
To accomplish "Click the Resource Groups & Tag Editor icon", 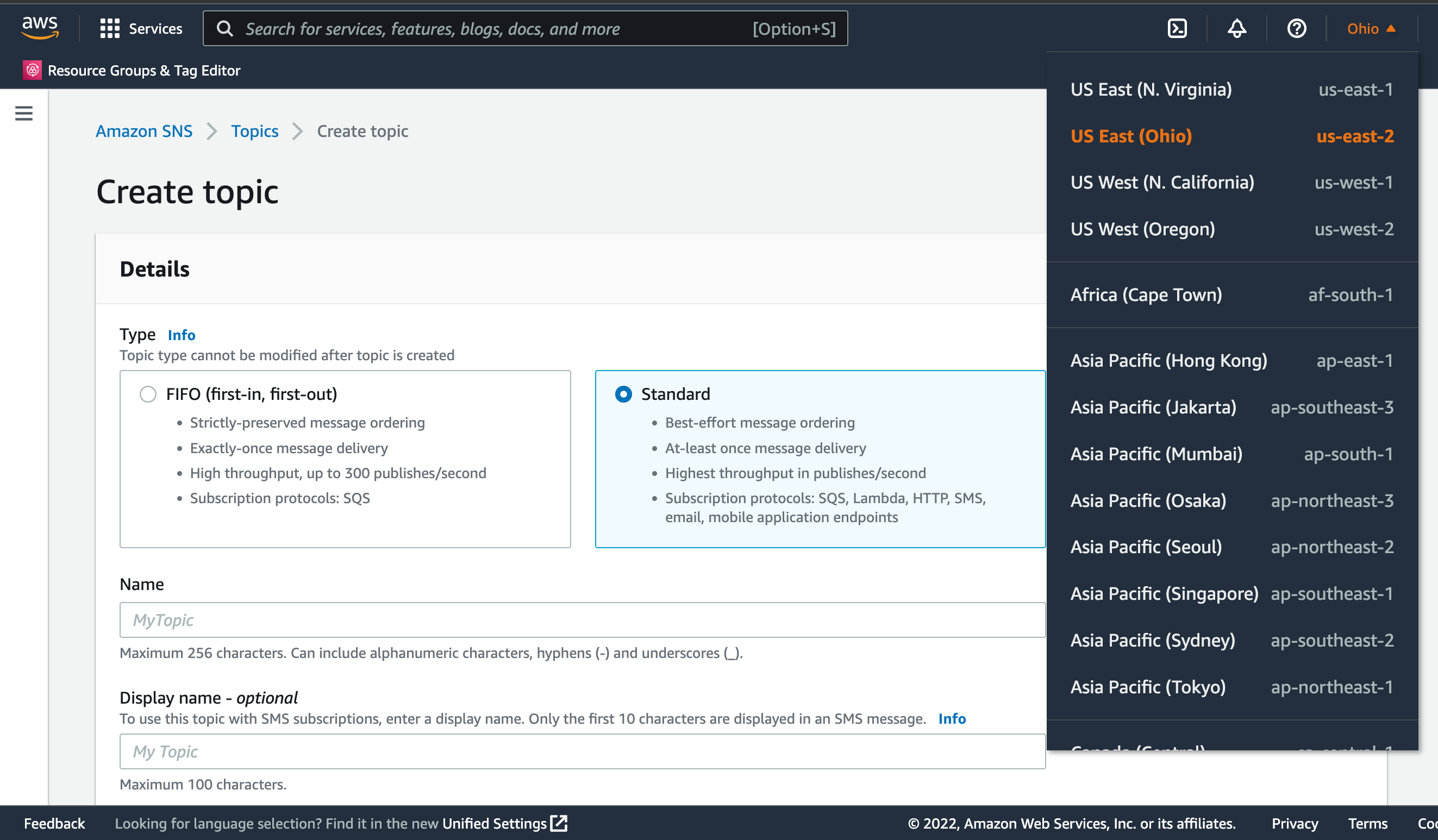I will point(33,70).
